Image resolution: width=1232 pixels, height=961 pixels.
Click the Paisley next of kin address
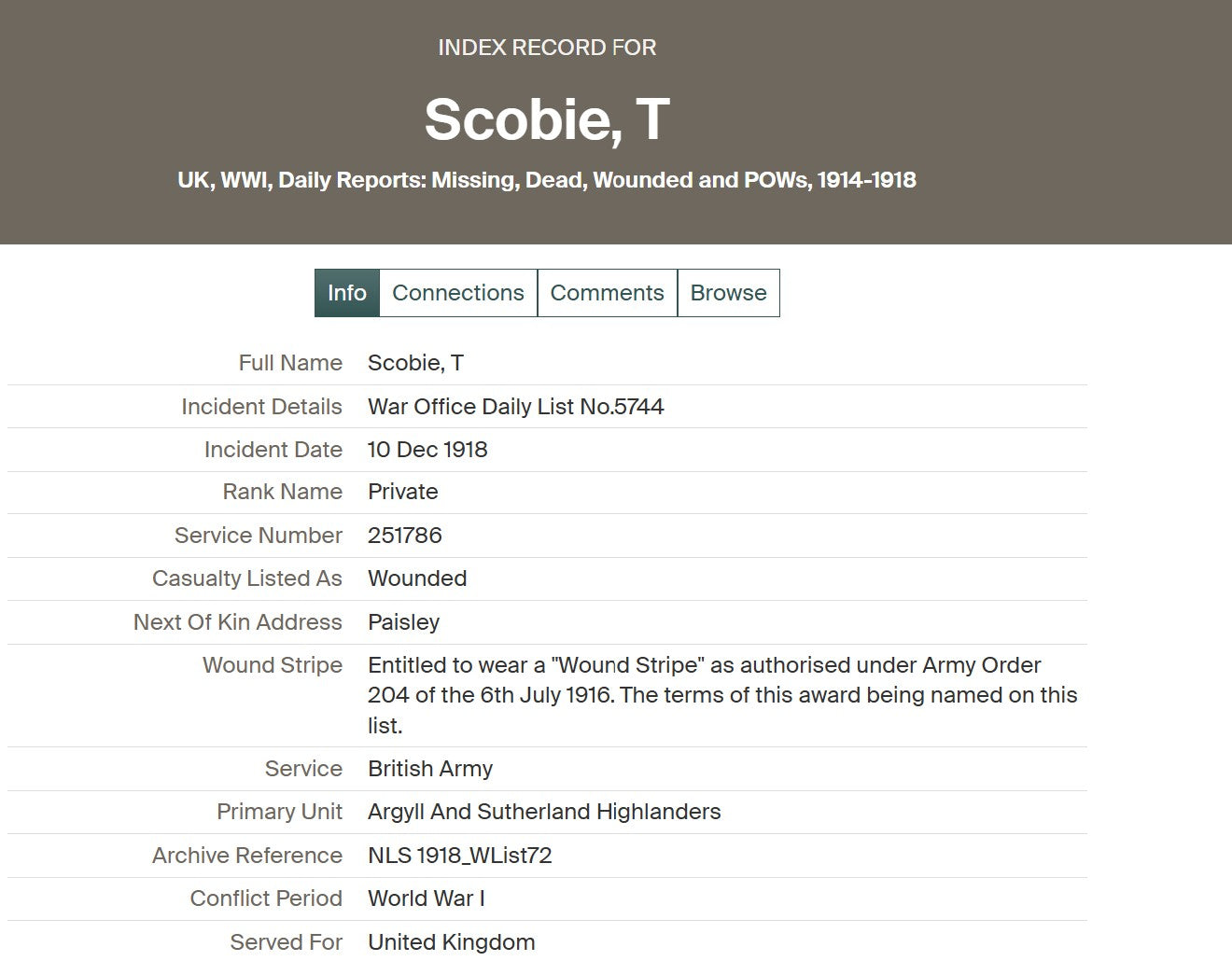pyautogui.click(x=403, y=622)
